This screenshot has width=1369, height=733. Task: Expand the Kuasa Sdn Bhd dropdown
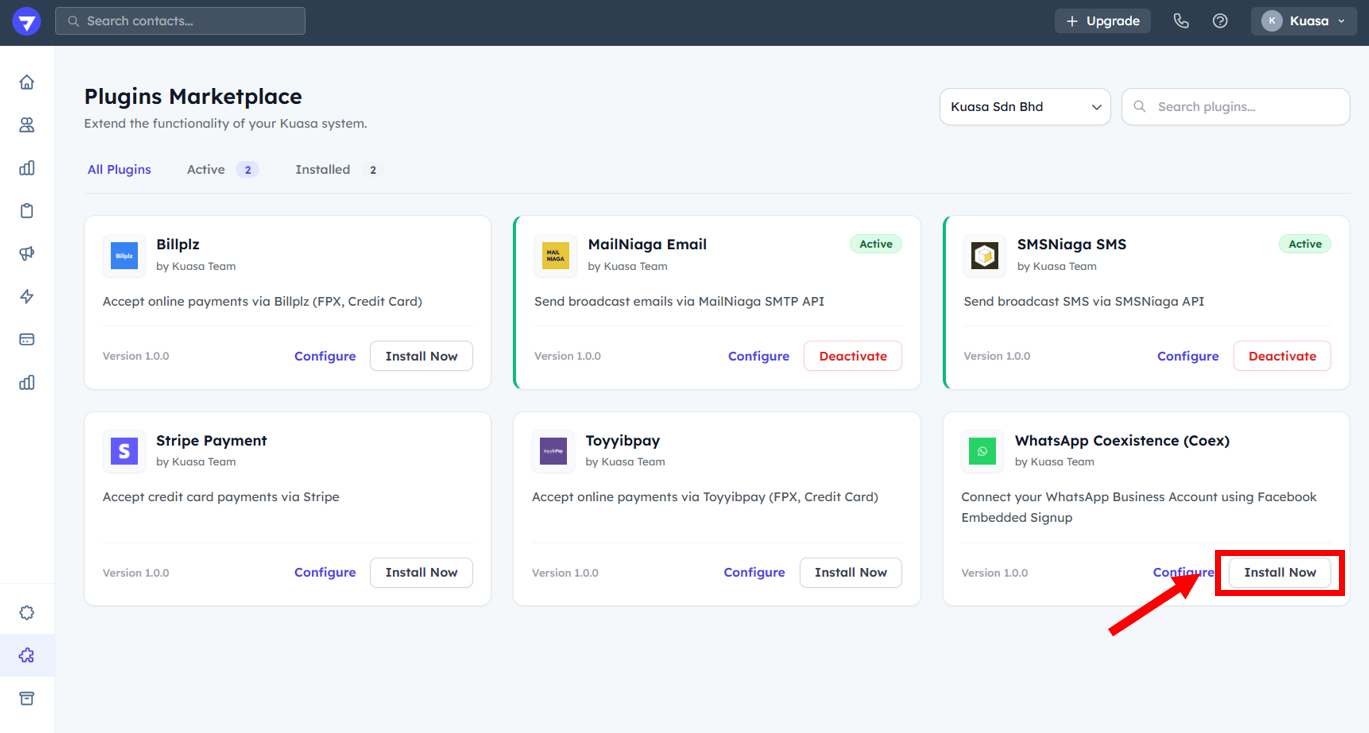pyautogui.click(x=1024, y=107)
